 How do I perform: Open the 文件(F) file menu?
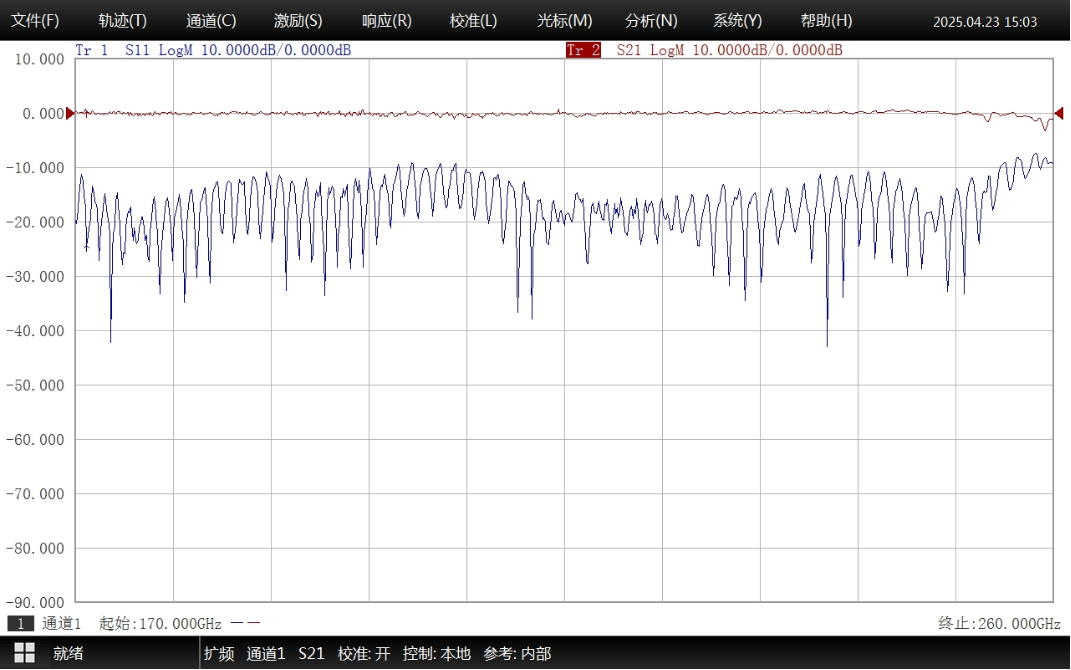click(35, 21)
